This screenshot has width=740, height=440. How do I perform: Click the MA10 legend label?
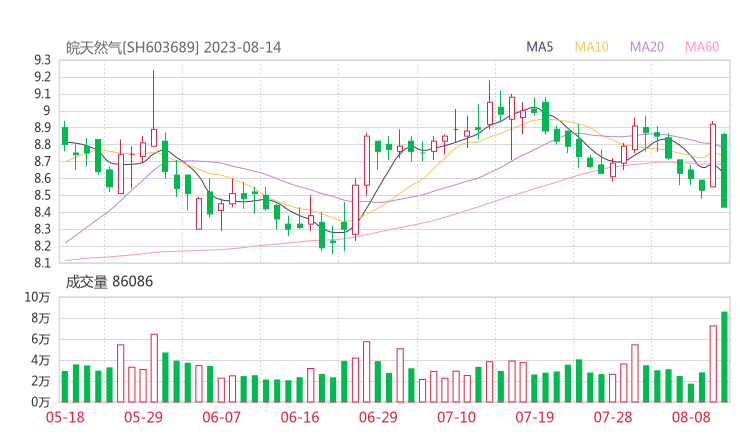pyautogui.click(x=591, y=47)
